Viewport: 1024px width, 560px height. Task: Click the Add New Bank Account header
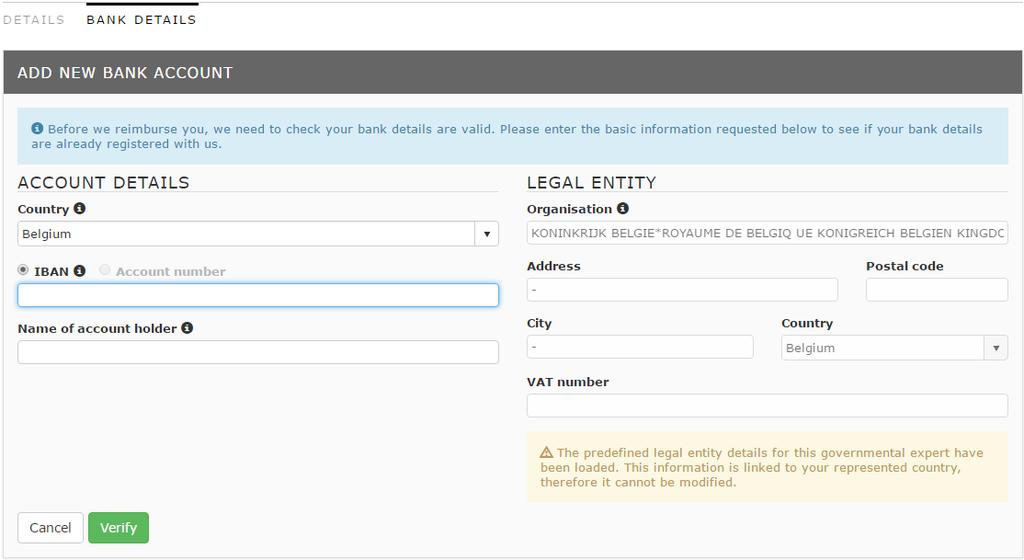point(125,72)
